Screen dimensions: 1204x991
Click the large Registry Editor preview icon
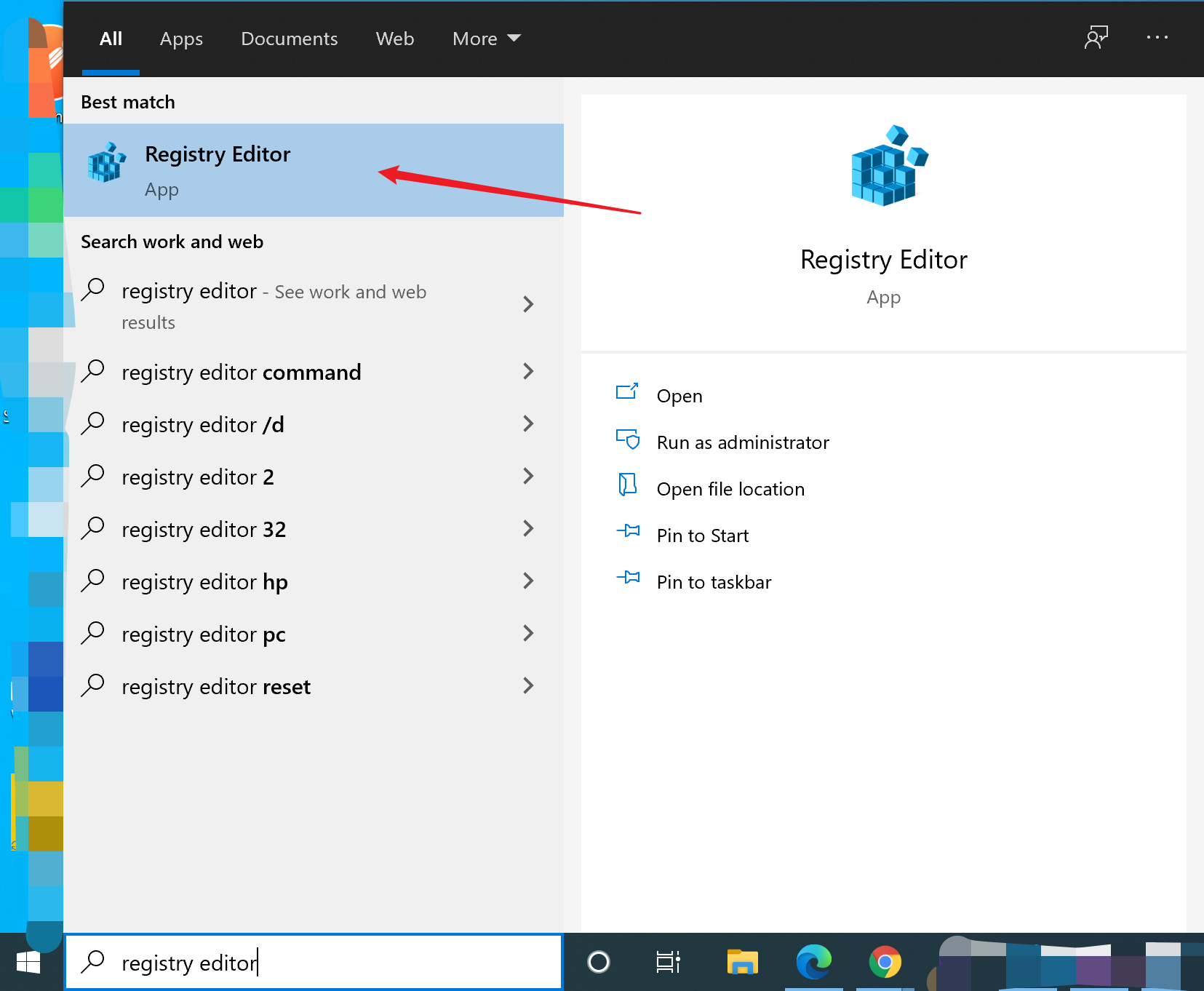[889, 167]
